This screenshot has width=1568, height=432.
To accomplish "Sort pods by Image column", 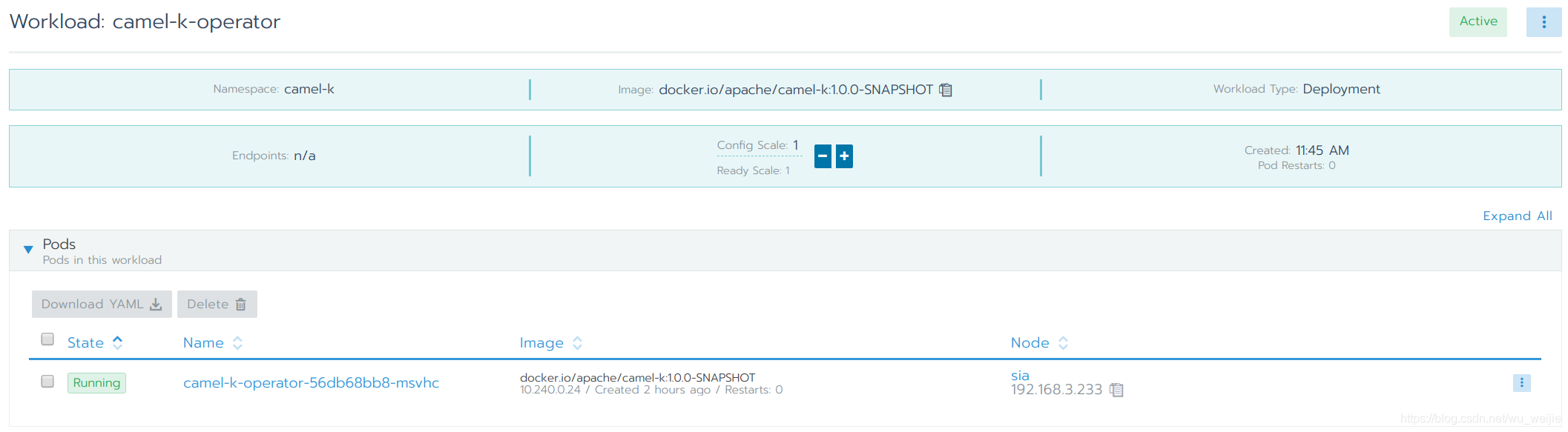I will [551, 343].
